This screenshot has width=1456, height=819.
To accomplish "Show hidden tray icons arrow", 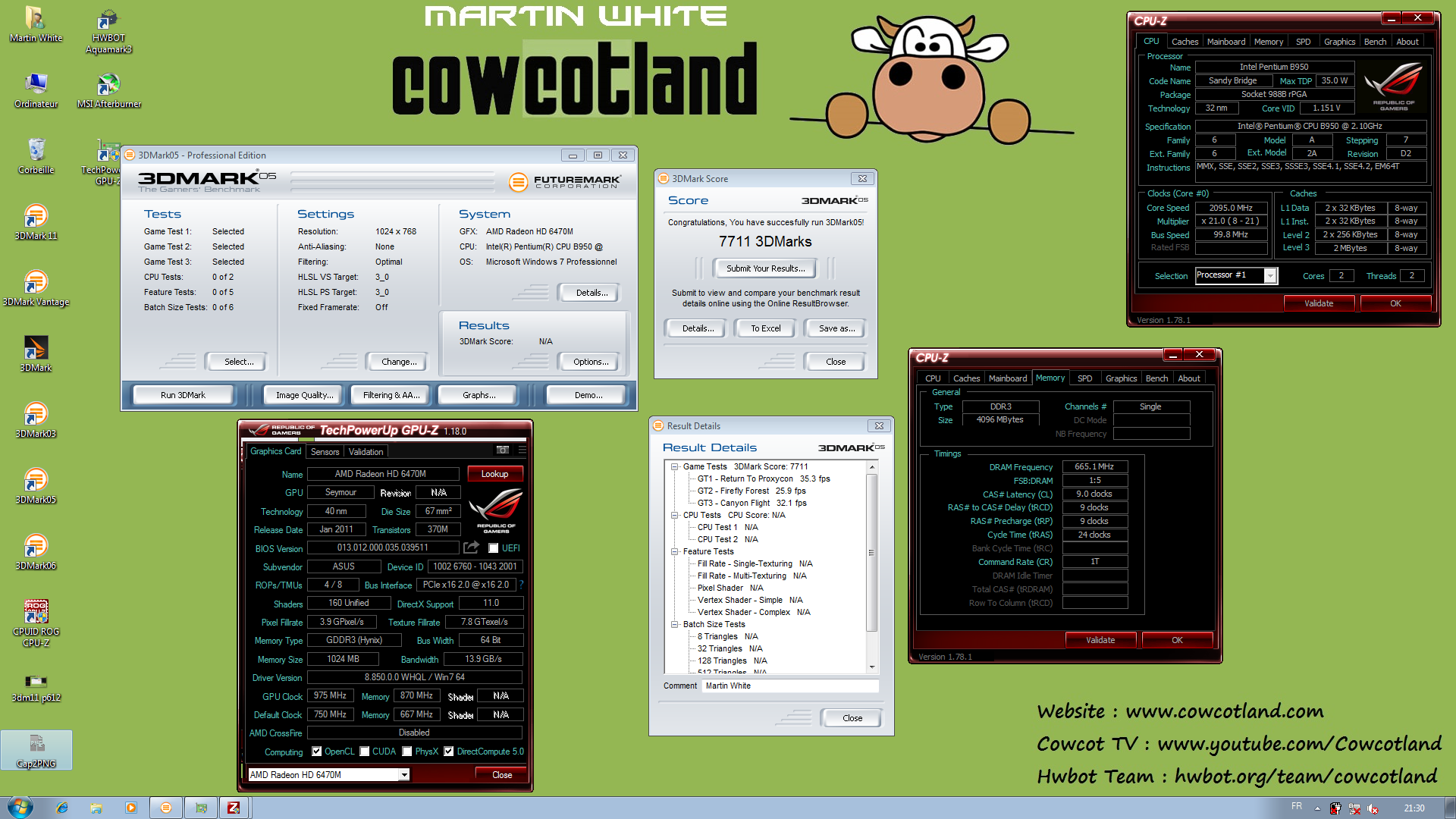I will (1317, 808).
